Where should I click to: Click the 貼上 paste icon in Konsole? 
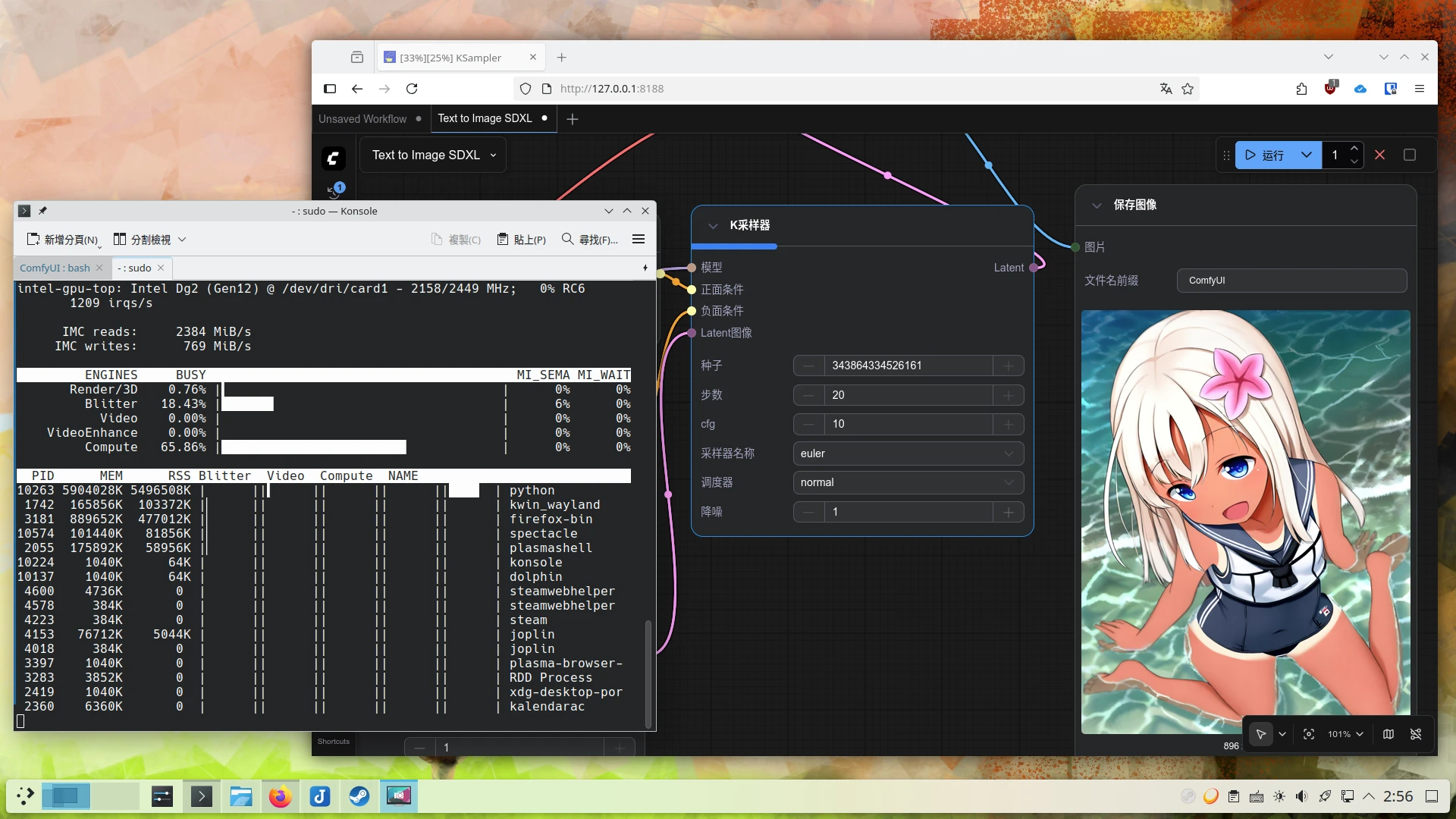pos(503,239)
